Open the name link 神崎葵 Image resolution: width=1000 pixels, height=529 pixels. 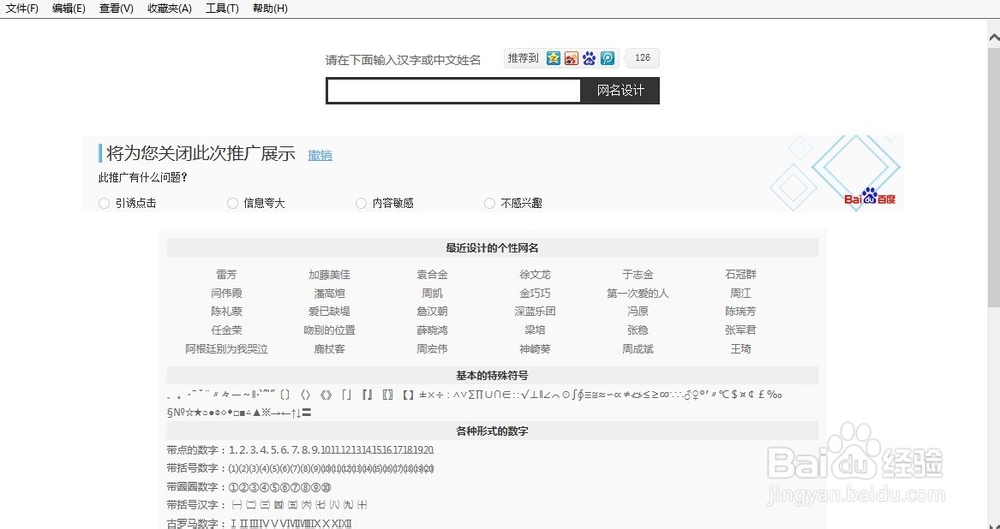click(535, 349)
